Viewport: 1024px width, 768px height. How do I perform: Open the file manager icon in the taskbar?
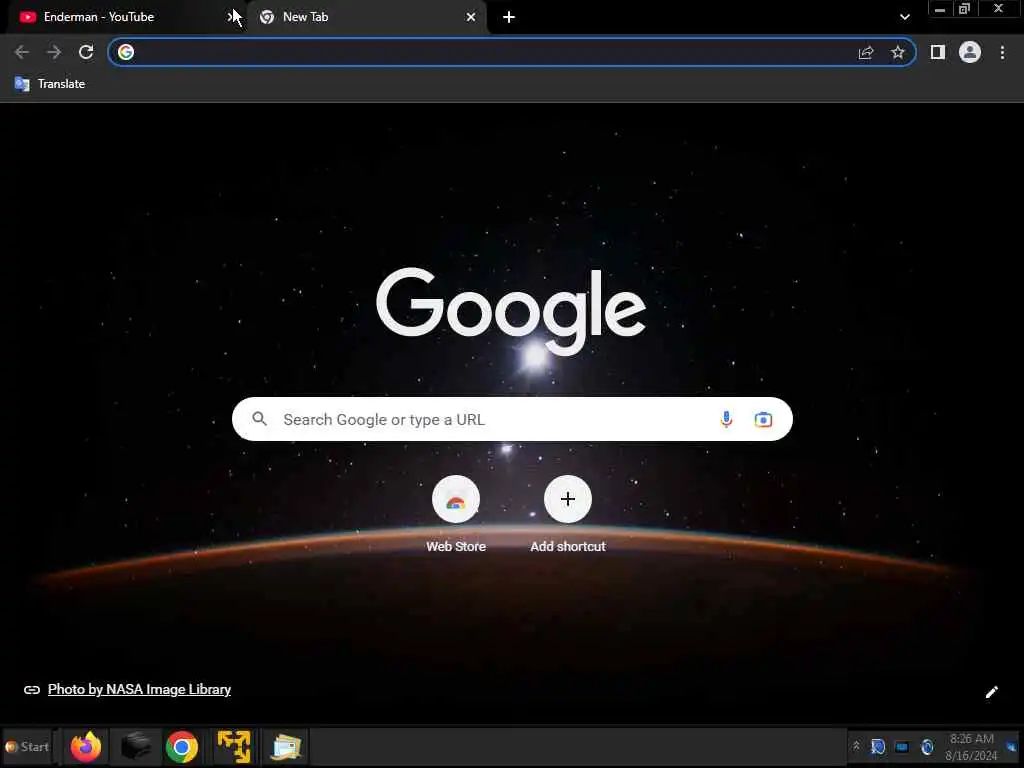click(x=286, y=746)
